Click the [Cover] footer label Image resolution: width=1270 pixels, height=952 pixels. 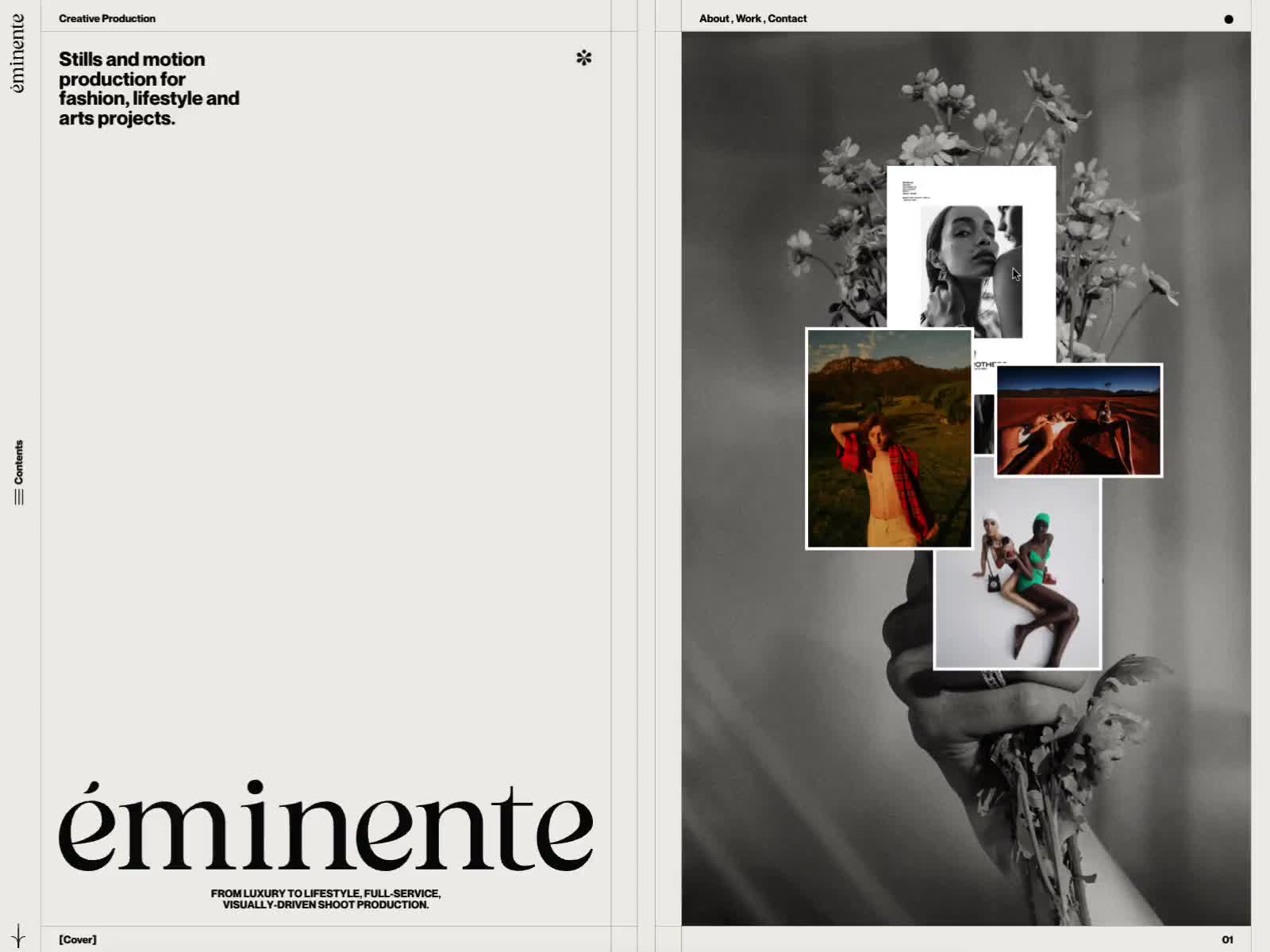[78, 939]
